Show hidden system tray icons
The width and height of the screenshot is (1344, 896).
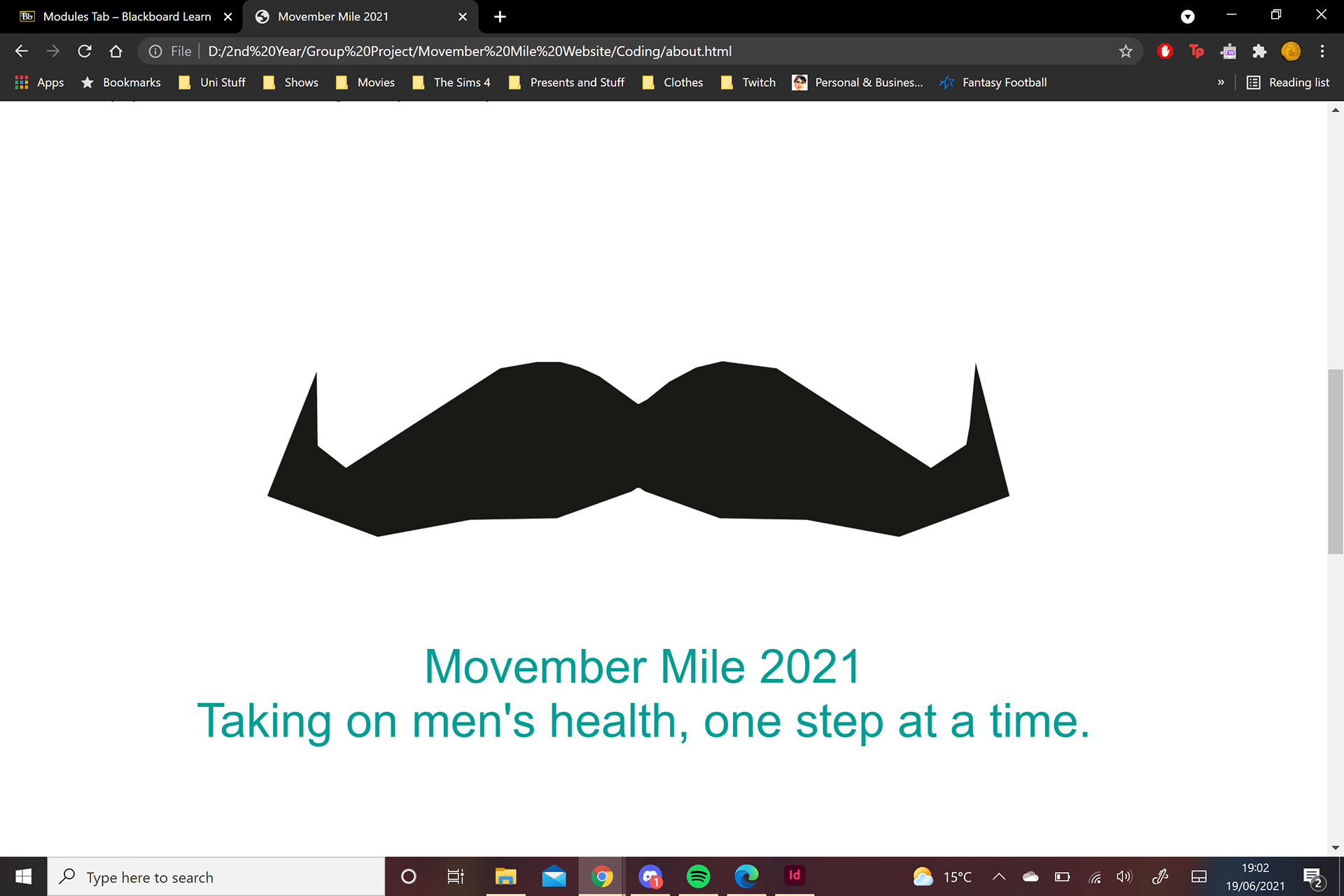[x=1000, y=876]
